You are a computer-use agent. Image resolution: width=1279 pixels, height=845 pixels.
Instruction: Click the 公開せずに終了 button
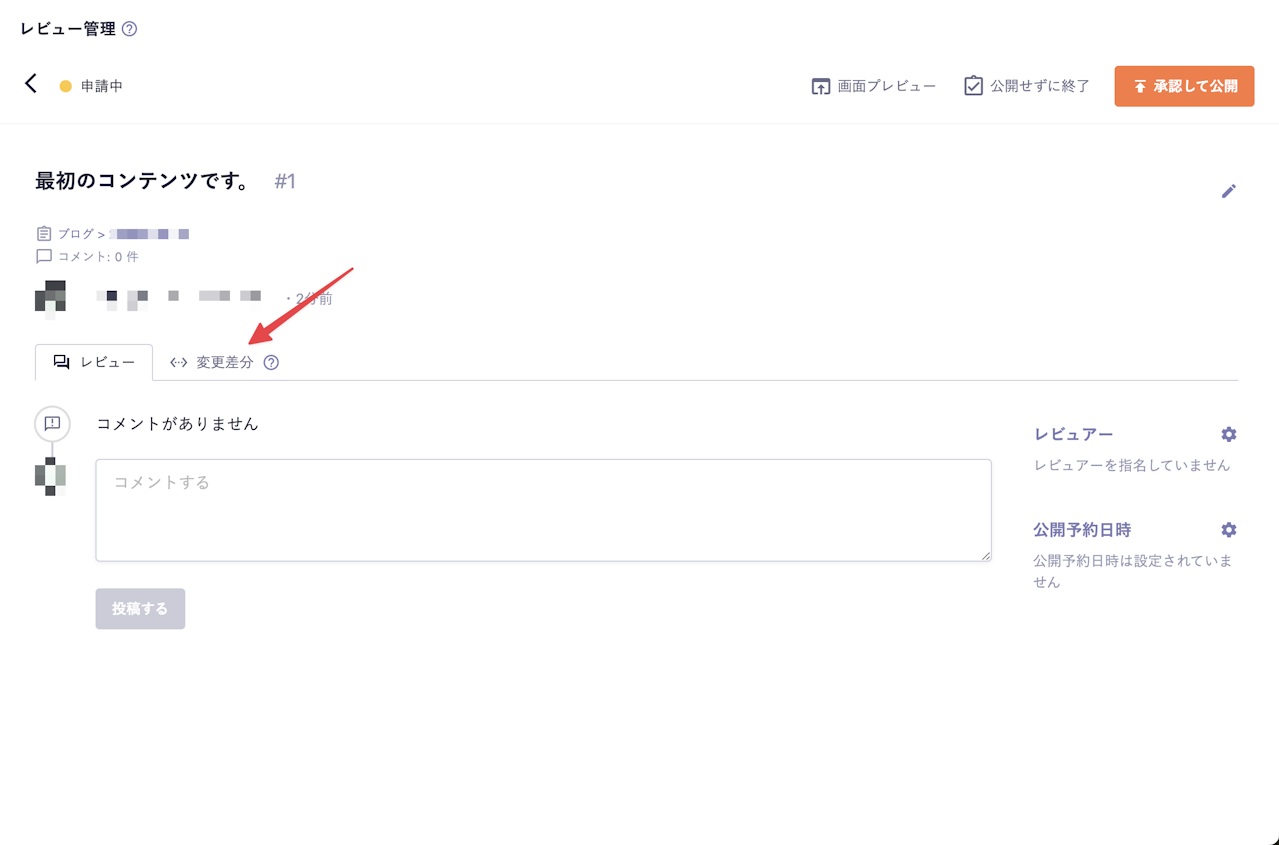point(1025,86)
